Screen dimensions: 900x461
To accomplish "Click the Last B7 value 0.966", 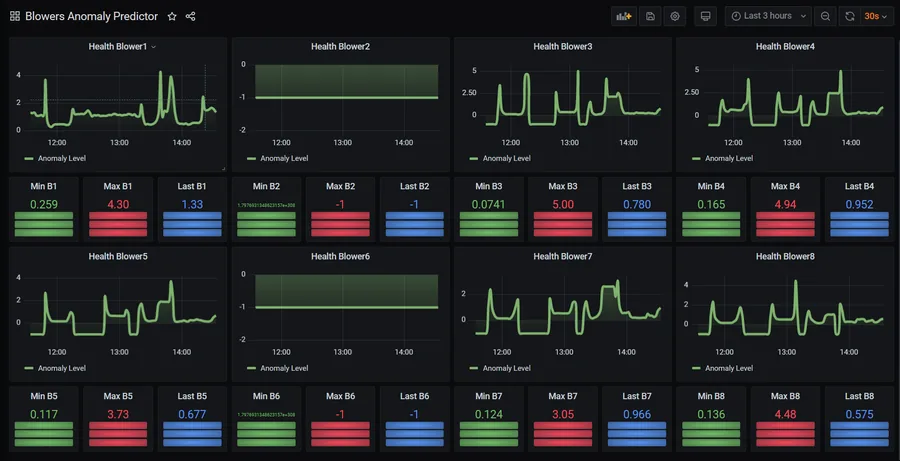I will 637,414.
